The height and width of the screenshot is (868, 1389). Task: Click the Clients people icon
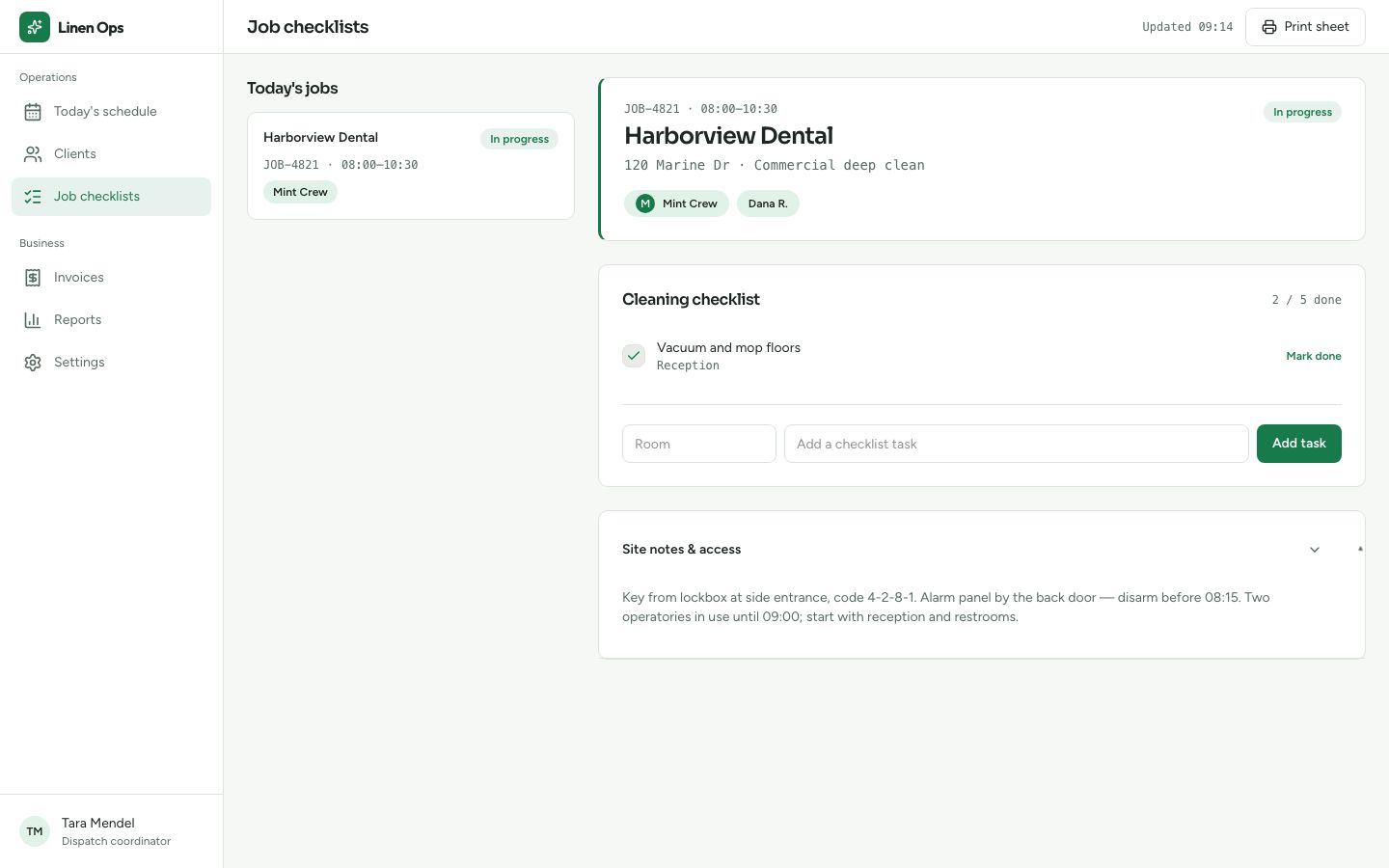coord(33,154)
